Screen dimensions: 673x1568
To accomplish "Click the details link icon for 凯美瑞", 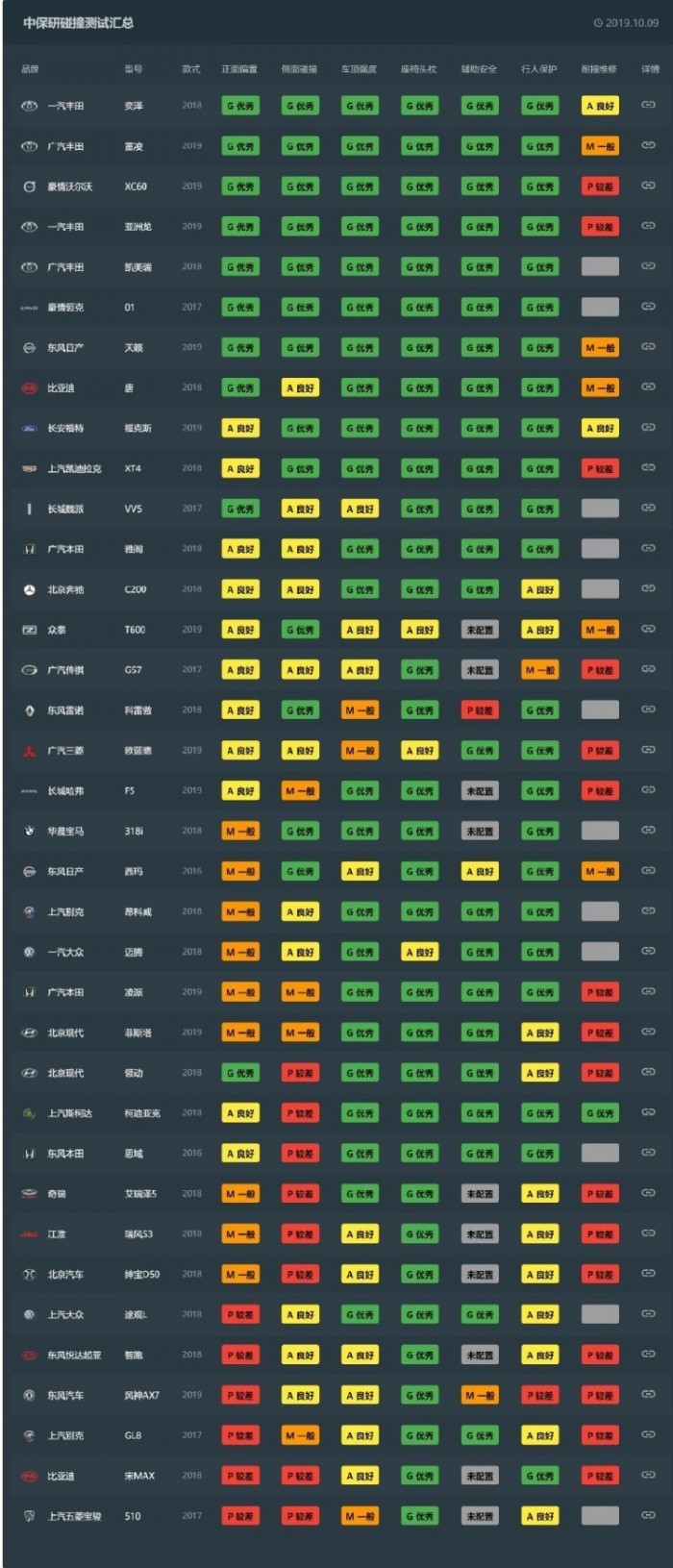I will pos(648,266).
